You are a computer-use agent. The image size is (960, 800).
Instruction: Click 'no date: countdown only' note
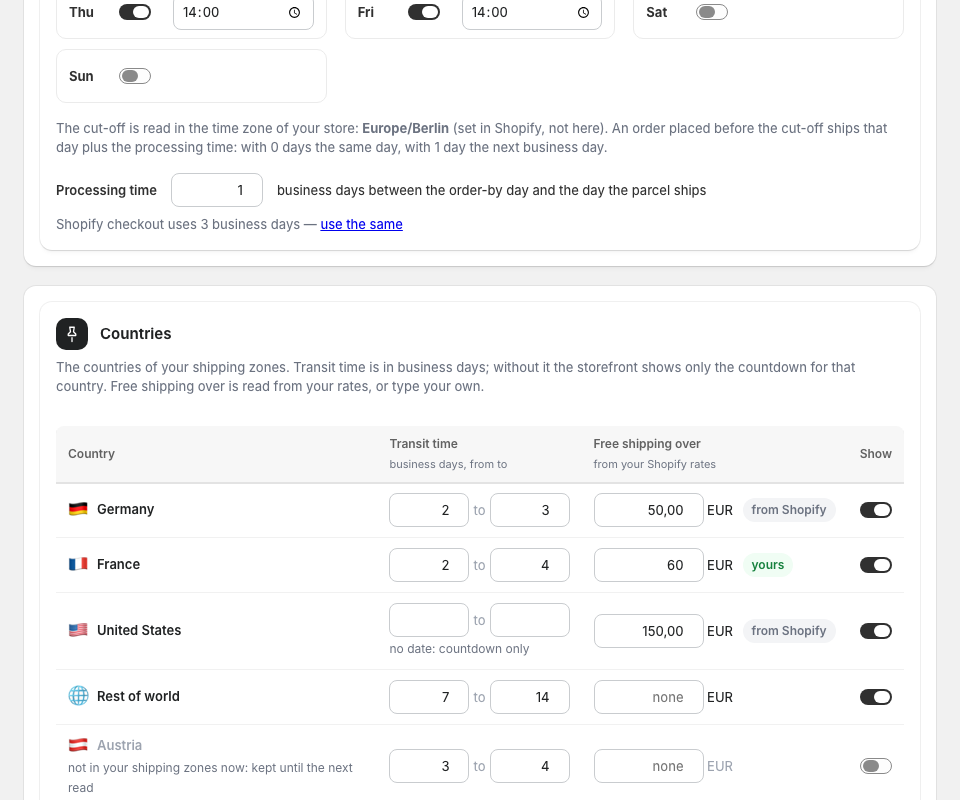[459, 649]
